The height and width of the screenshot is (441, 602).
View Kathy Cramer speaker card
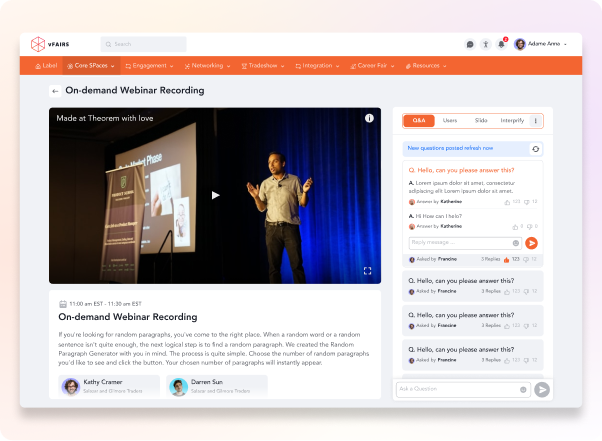pyautogui.click(x=109, y=386)
